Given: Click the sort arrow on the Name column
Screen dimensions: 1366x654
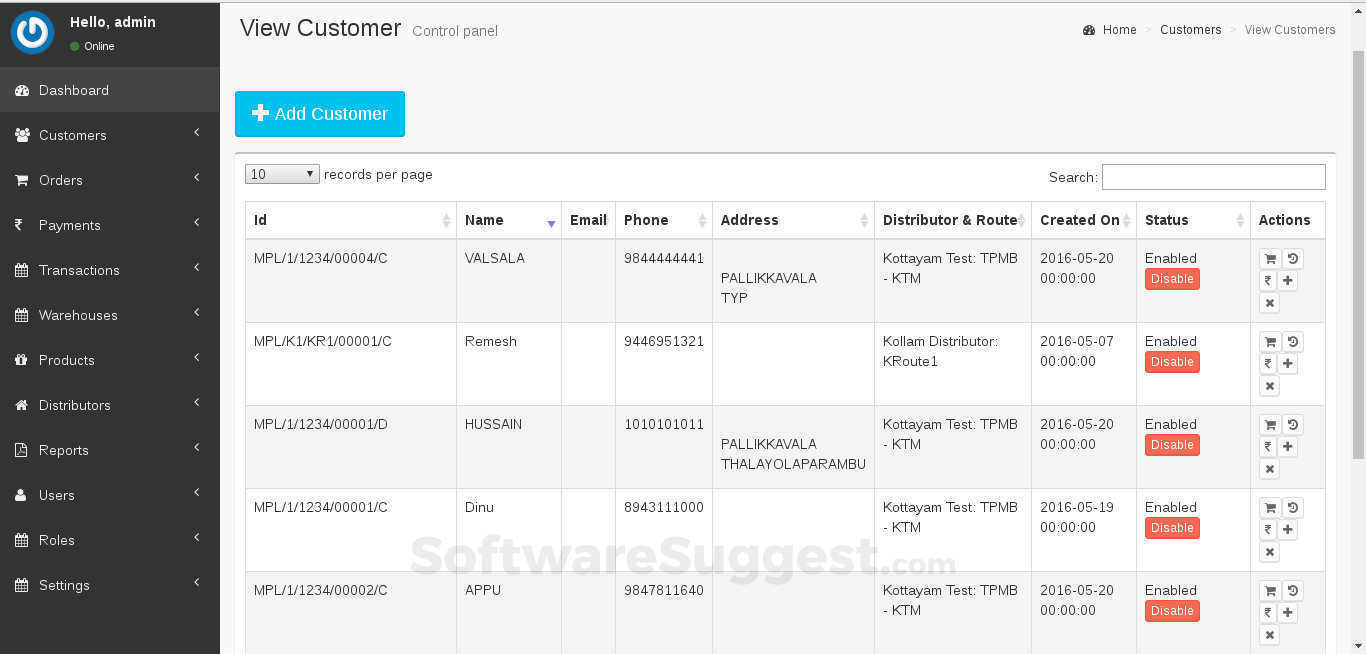Looking at the screenshot, I should 552,224.
